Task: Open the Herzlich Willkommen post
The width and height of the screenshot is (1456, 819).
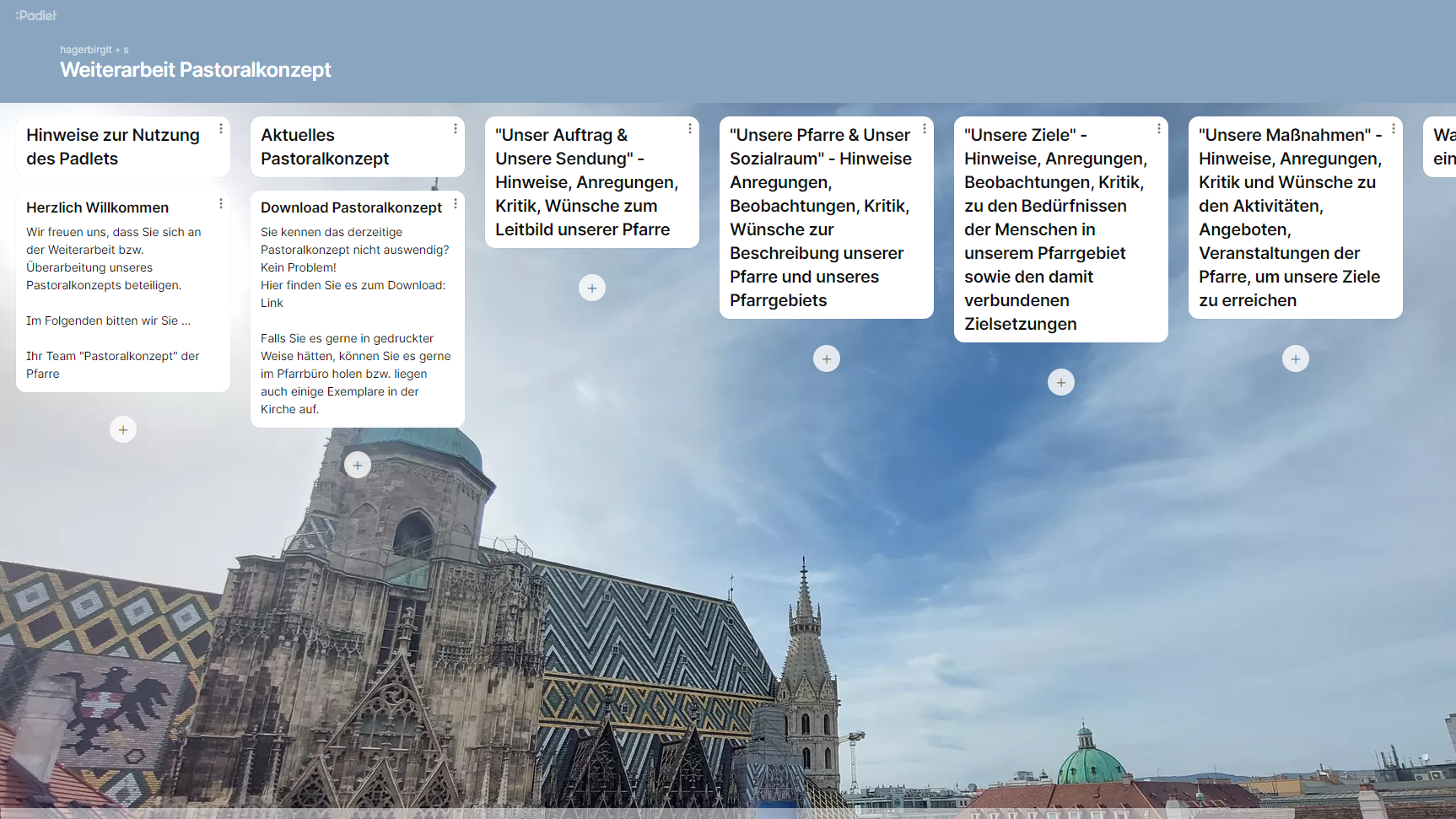Action: (97, 207)
